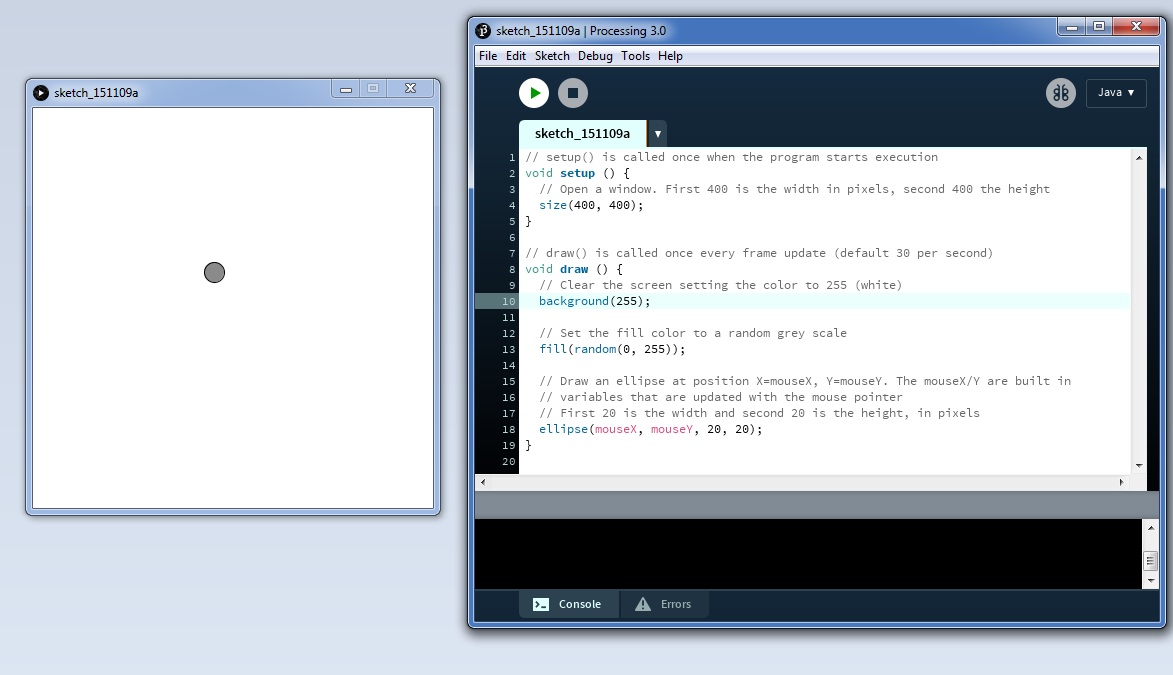This screenshot has width=1173, height=675.
Task: Open the Tools menu
Action: [635, 56]
